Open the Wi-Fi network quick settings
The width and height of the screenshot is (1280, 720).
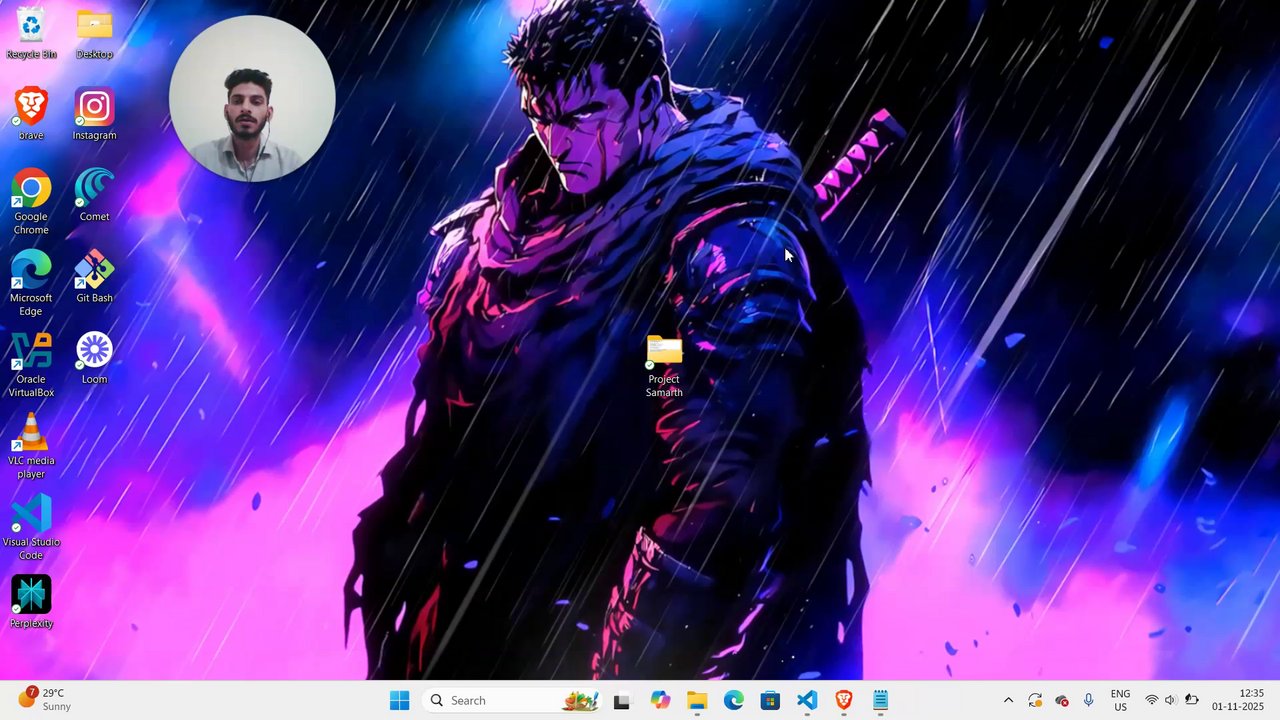pos(1152,700)
